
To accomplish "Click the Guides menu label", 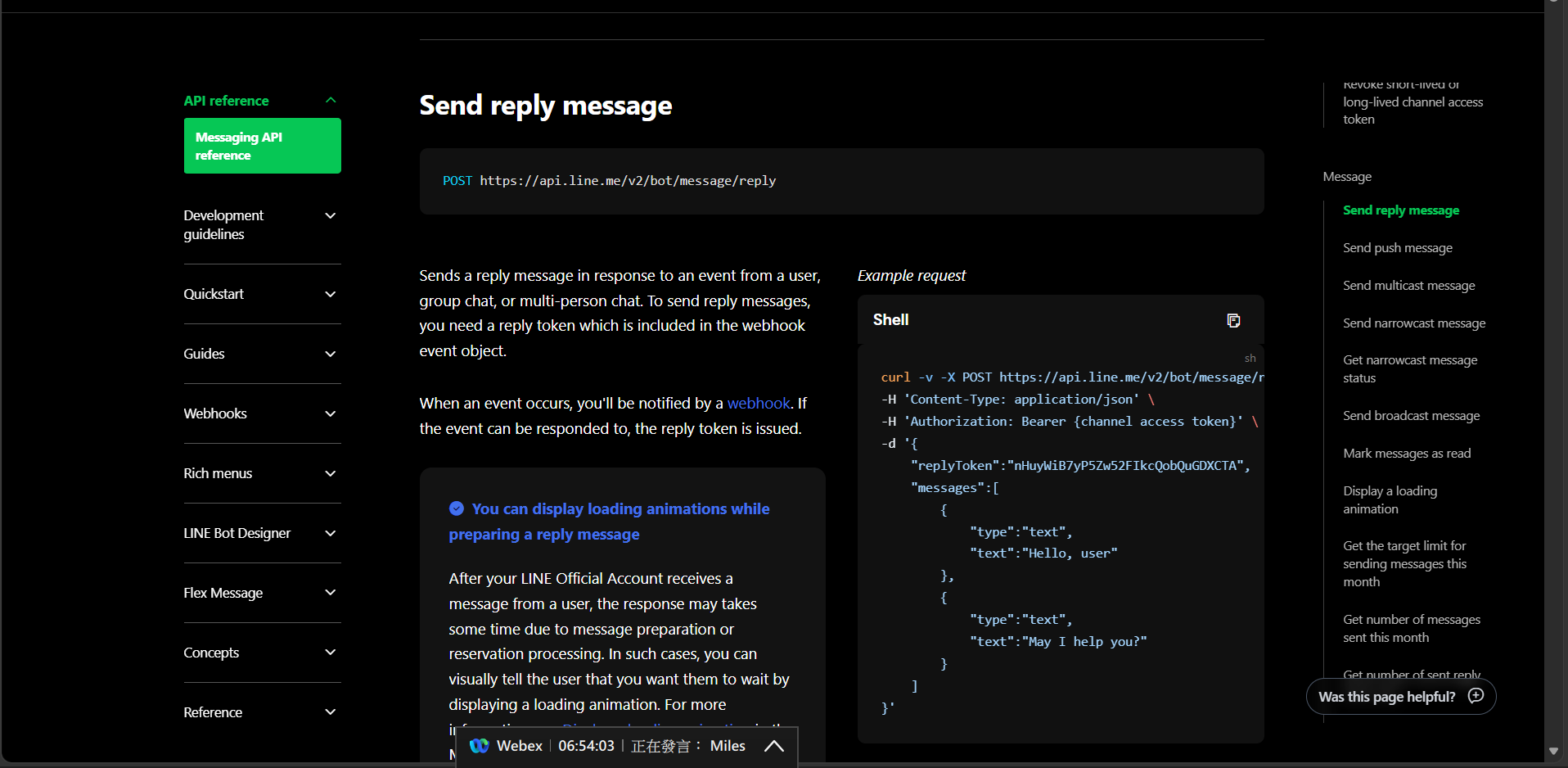I will pyautogui.click(x=204, y=355).
